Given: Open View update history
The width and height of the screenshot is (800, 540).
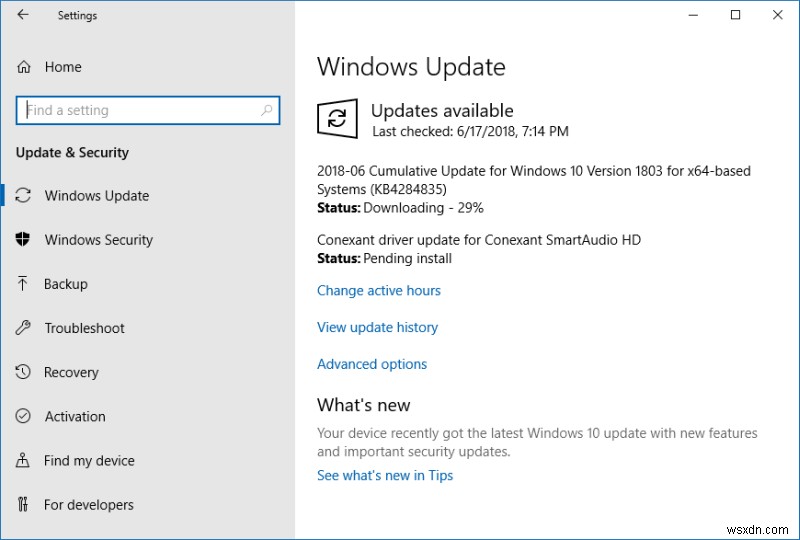Looking at the screenshot, I should pos(378,327).
